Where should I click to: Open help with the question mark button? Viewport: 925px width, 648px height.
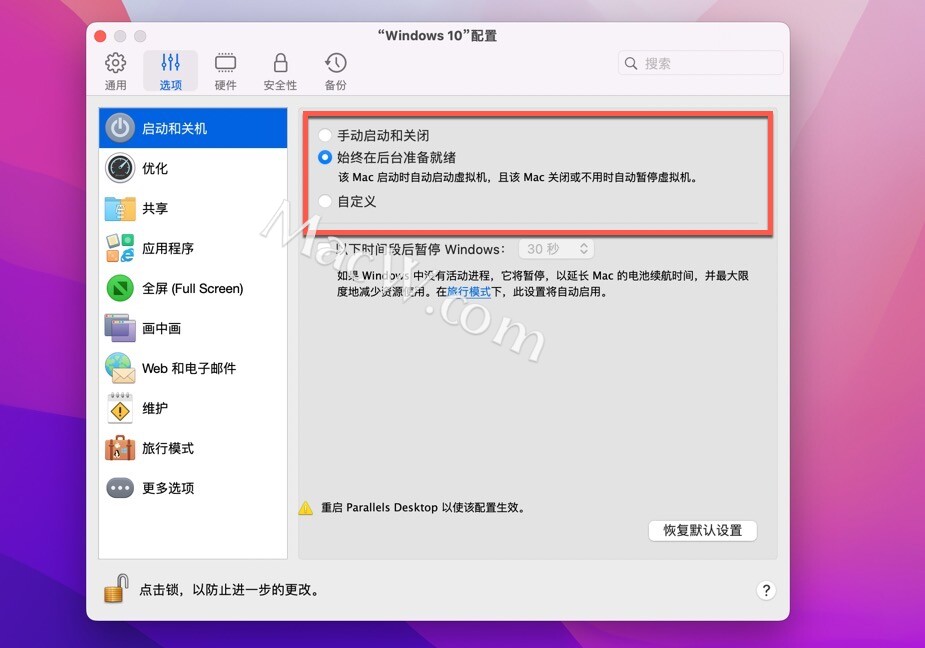766,590
